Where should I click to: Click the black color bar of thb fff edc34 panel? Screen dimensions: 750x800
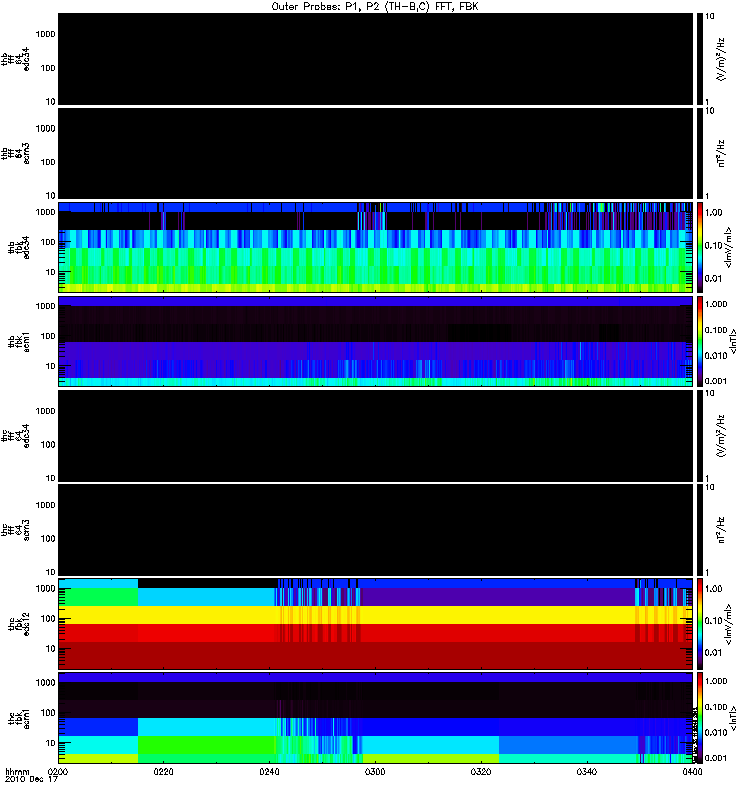click(700, 59)
